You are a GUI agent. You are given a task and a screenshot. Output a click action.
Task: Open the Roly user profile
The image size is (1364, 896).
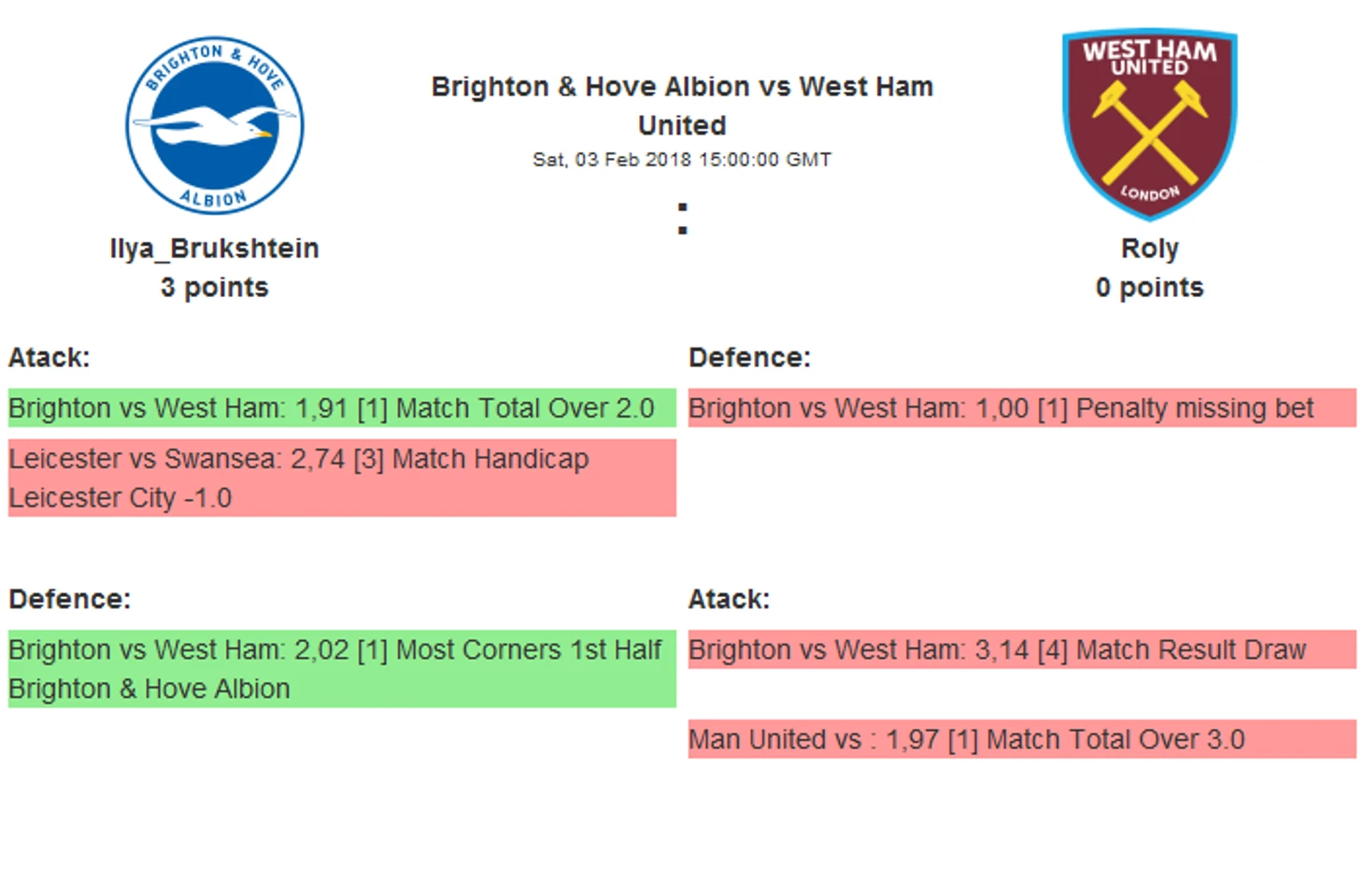pos(1149,249)
